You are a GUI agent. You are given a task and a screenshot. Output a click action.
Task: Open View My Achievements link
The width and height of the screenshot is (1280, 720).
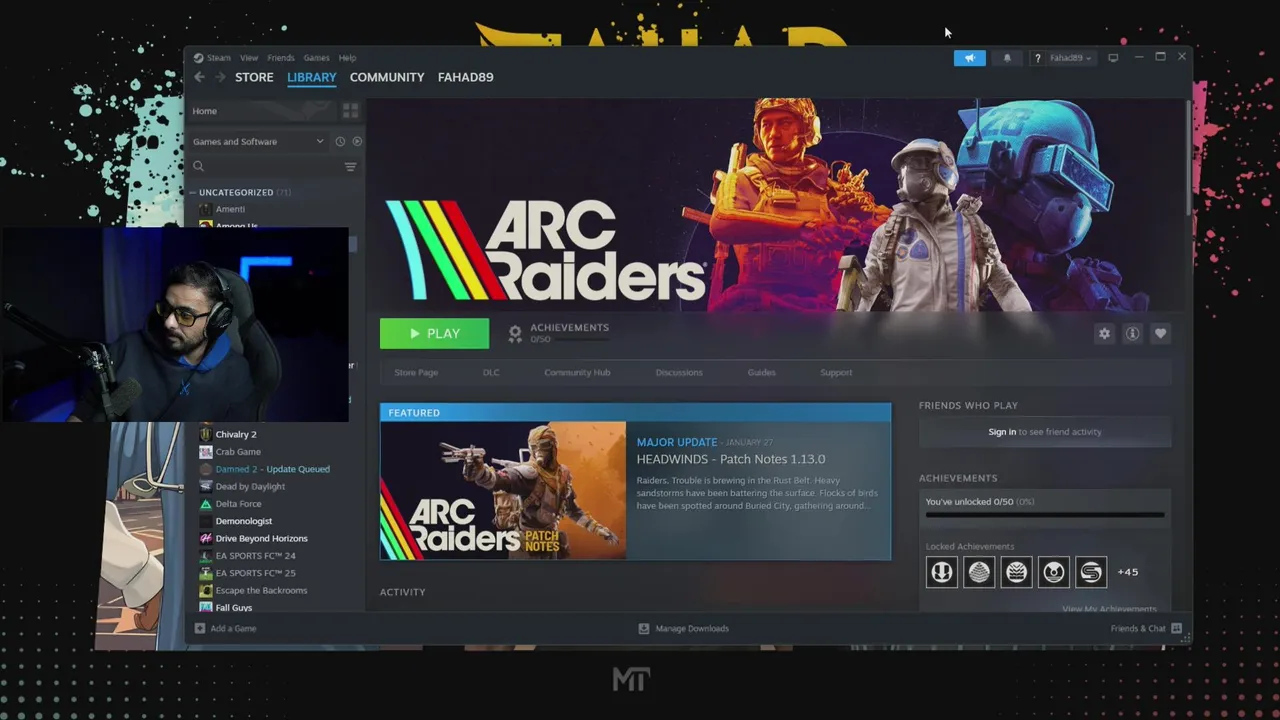click(1109, 609)
